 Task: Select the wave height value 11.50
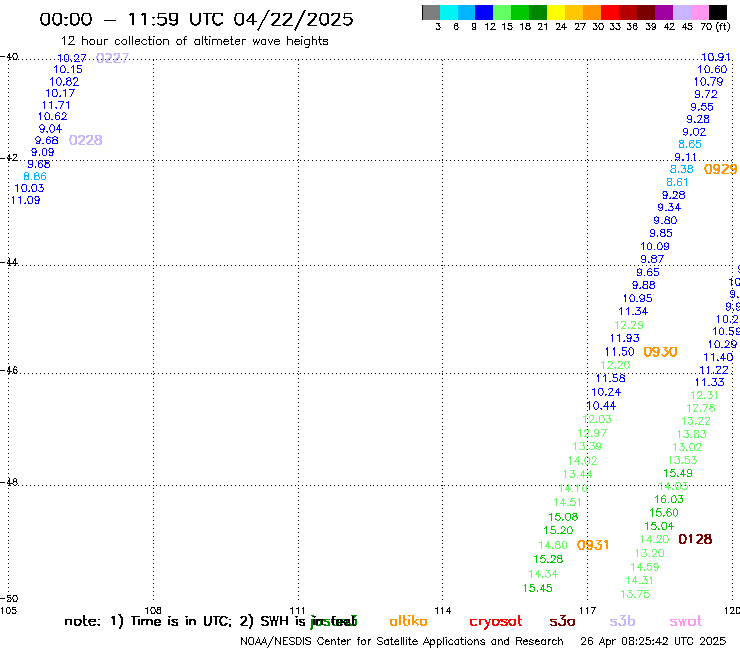point(620,352)
